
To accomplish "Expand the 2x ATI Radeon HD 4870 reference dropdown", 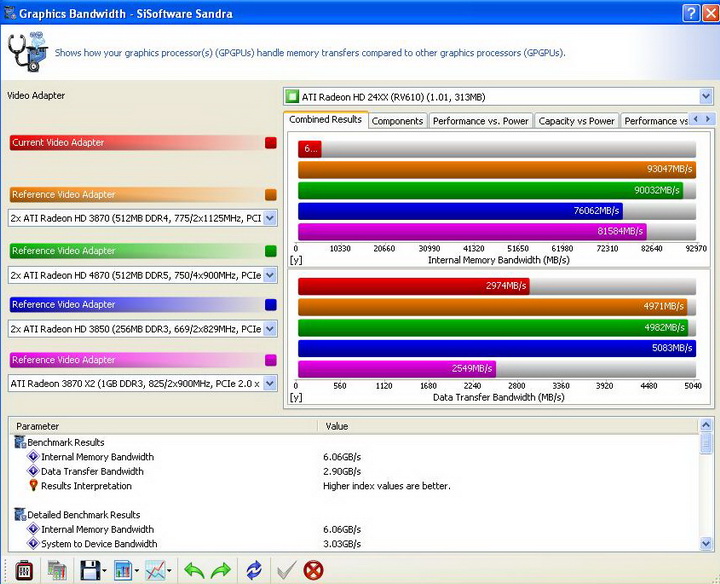I will [x=270, y=275].
